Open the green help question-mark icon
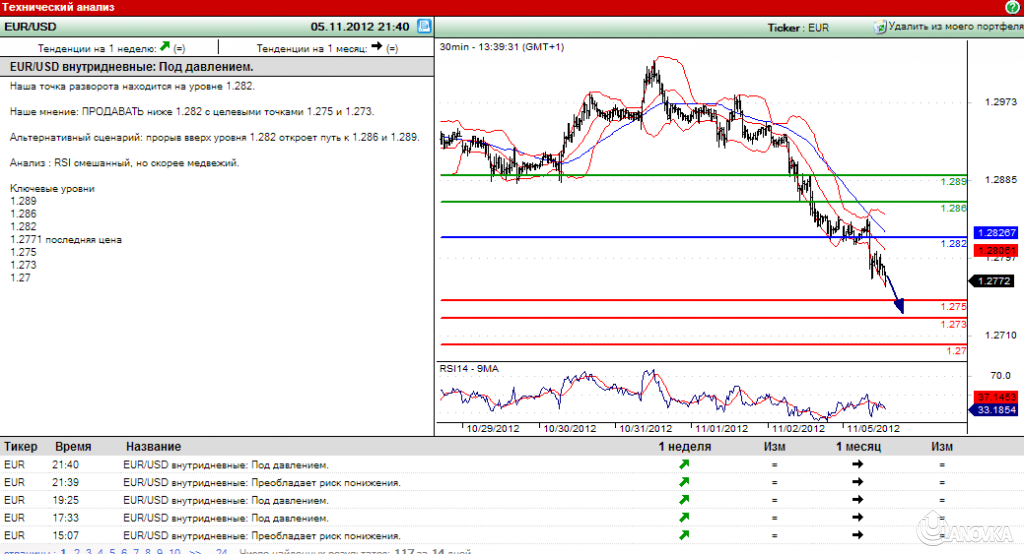The height and width of the screenshot is (554, 1024). [1012, 7]
